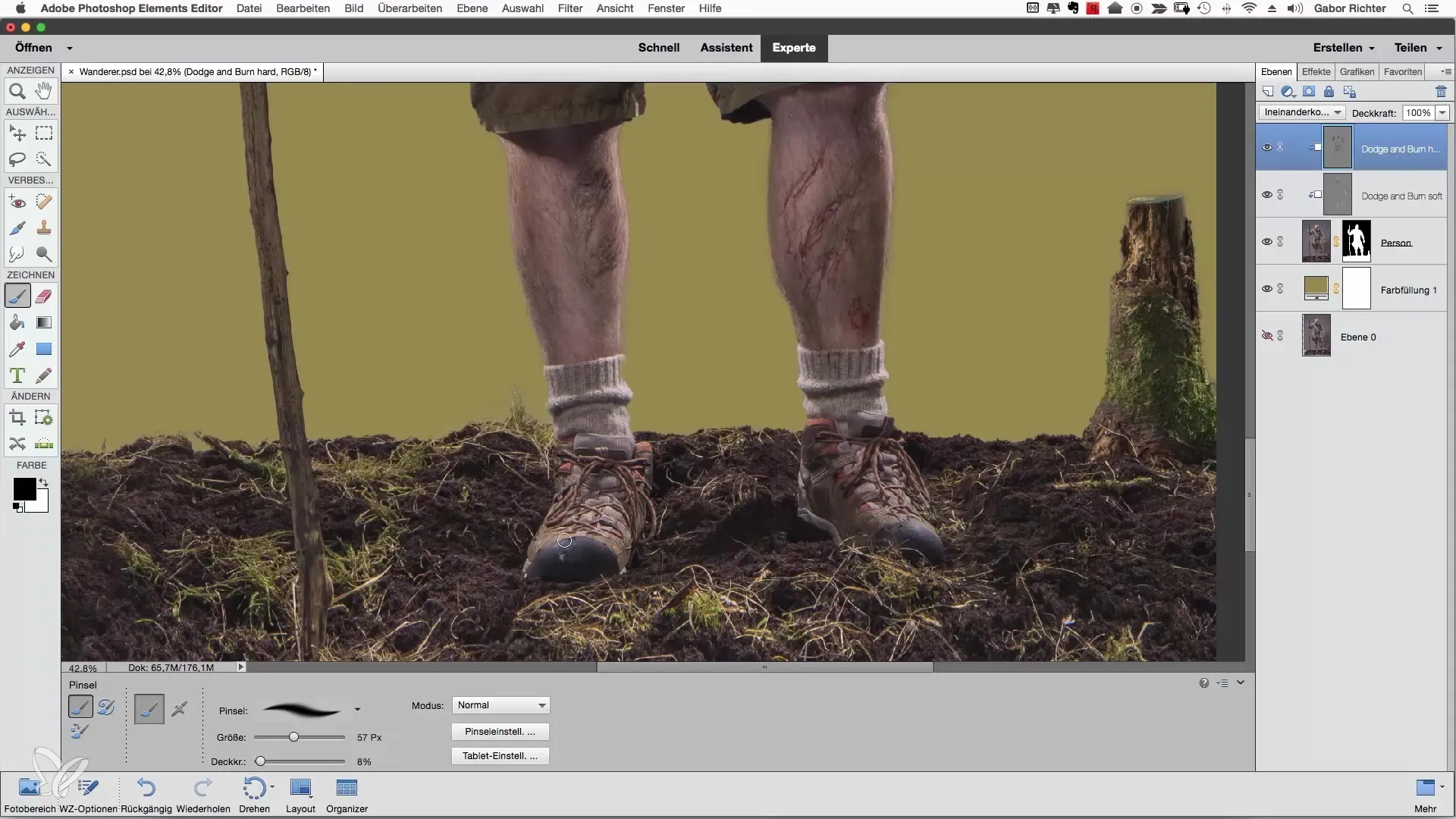This screenshot has height=819, width=1456.
Task: Select the horizontal Type tool
Action: tap(17, 376)
